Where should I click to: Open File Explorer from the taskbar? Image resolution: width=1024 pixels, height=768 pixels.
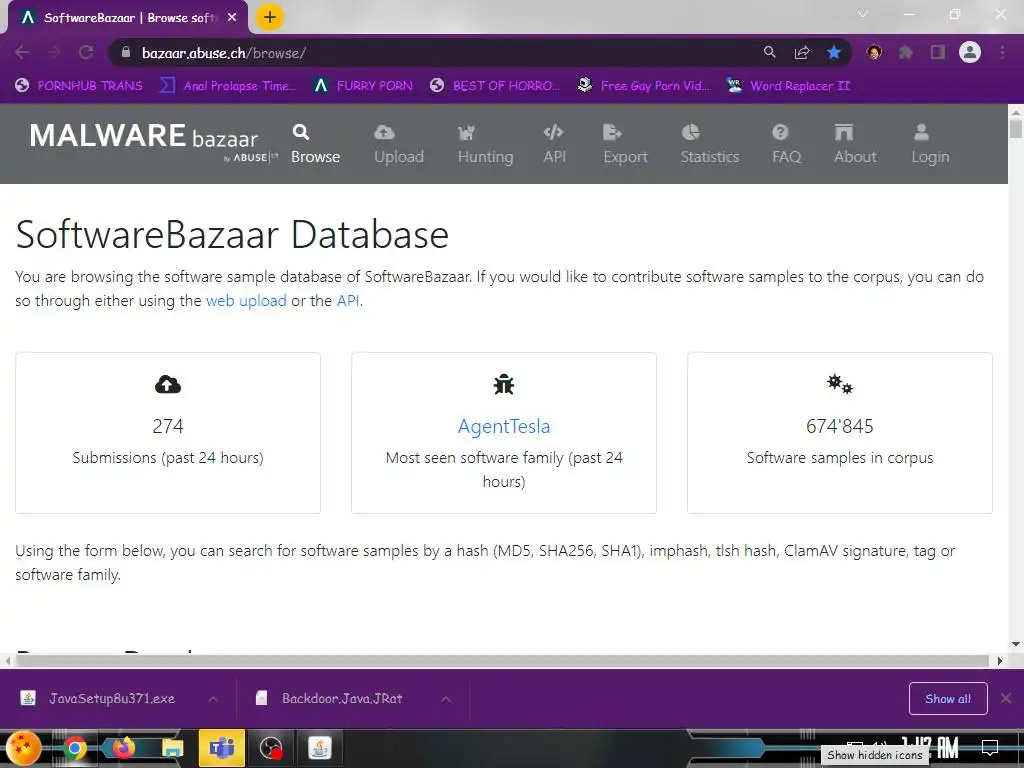172,748
